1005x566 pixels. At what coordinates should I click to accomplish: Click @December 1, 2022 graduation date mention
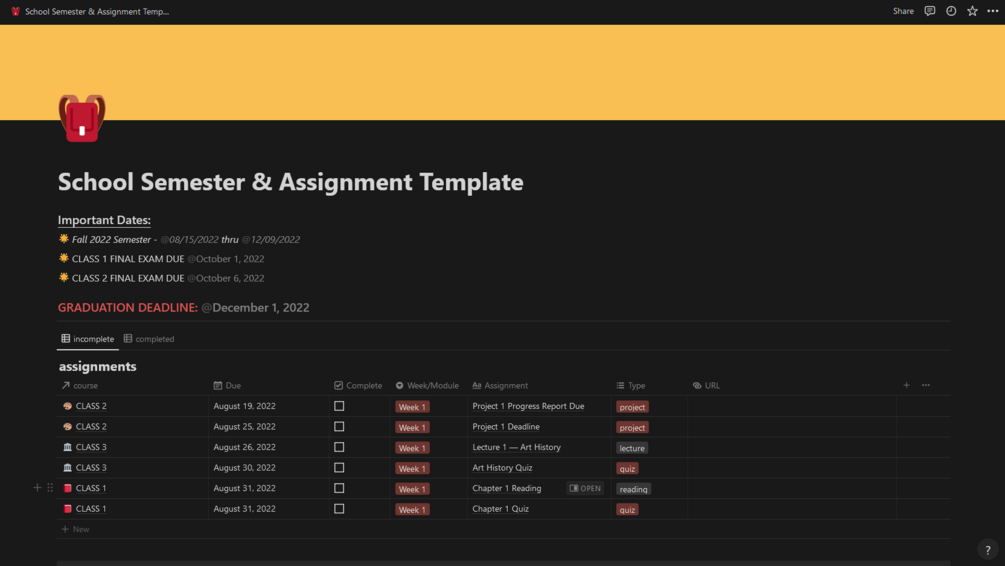[x=255, y=307]
